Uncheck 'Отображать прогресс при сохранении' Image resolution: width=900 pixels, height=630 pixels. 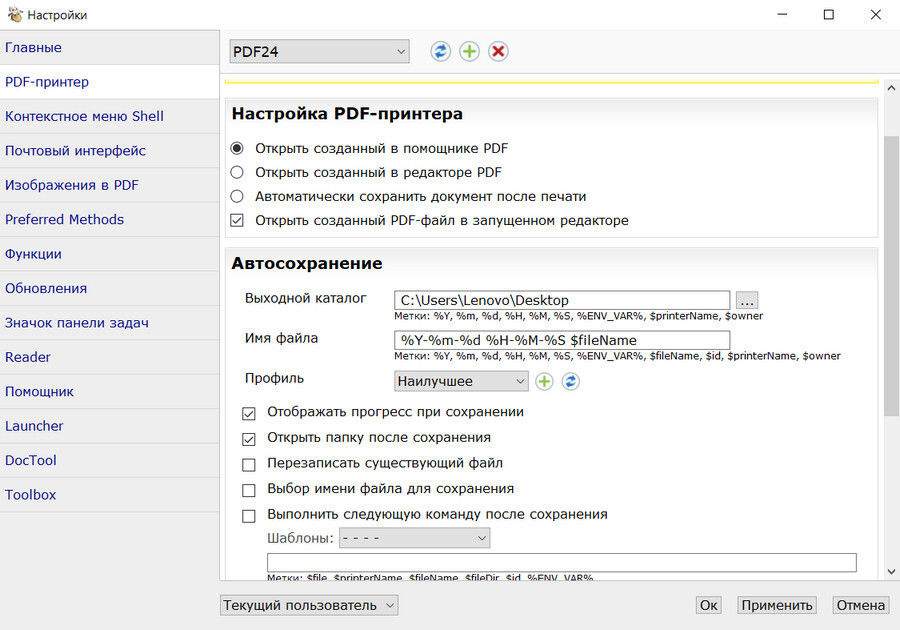tap(249, 413)
